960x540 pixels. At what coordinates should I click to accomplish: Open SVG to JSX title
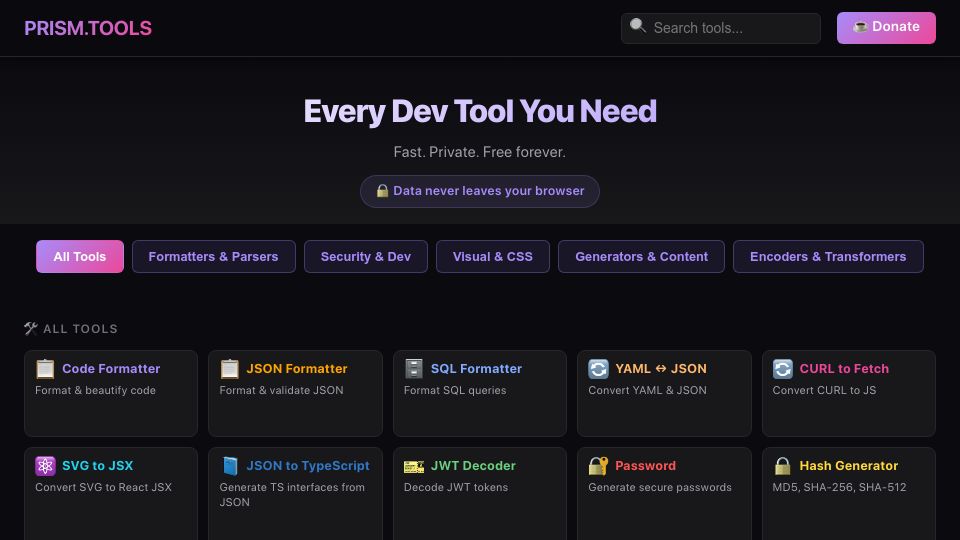coord(97,465)
